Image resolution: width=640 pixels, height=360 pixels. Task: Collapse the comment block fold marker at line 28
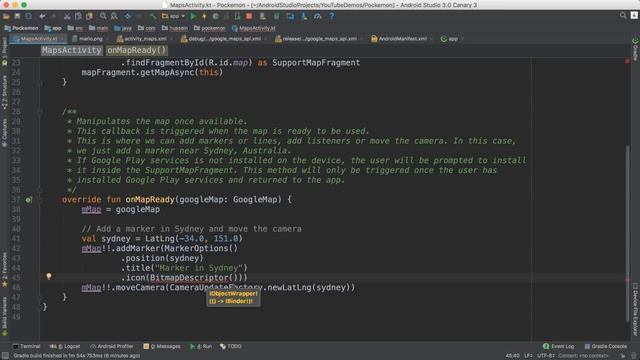[x=40, y=112]
